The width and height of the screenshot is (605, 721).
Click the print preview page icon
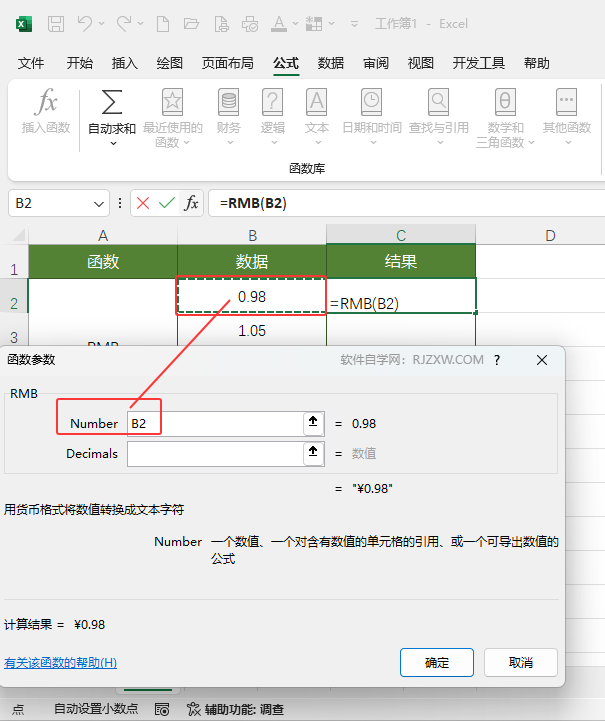pyautogui.click(x=221, y=23)
